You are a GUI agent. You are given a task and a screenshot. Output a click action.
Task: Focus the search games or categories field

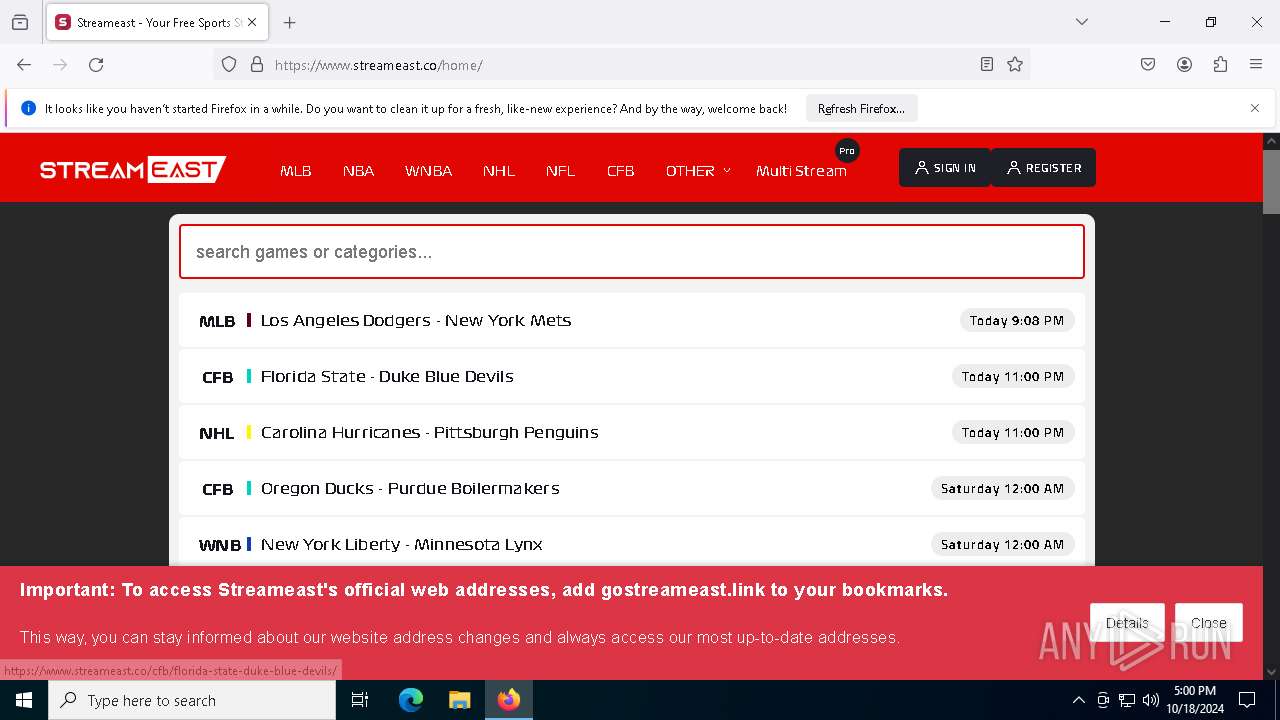[632, 252]
